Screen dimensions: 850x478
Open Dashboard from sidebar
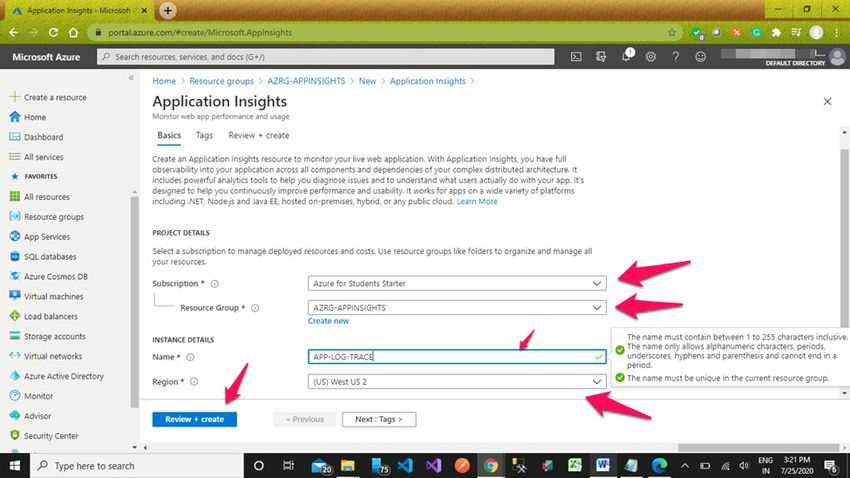pyautogui.click(x=36, y=137)
